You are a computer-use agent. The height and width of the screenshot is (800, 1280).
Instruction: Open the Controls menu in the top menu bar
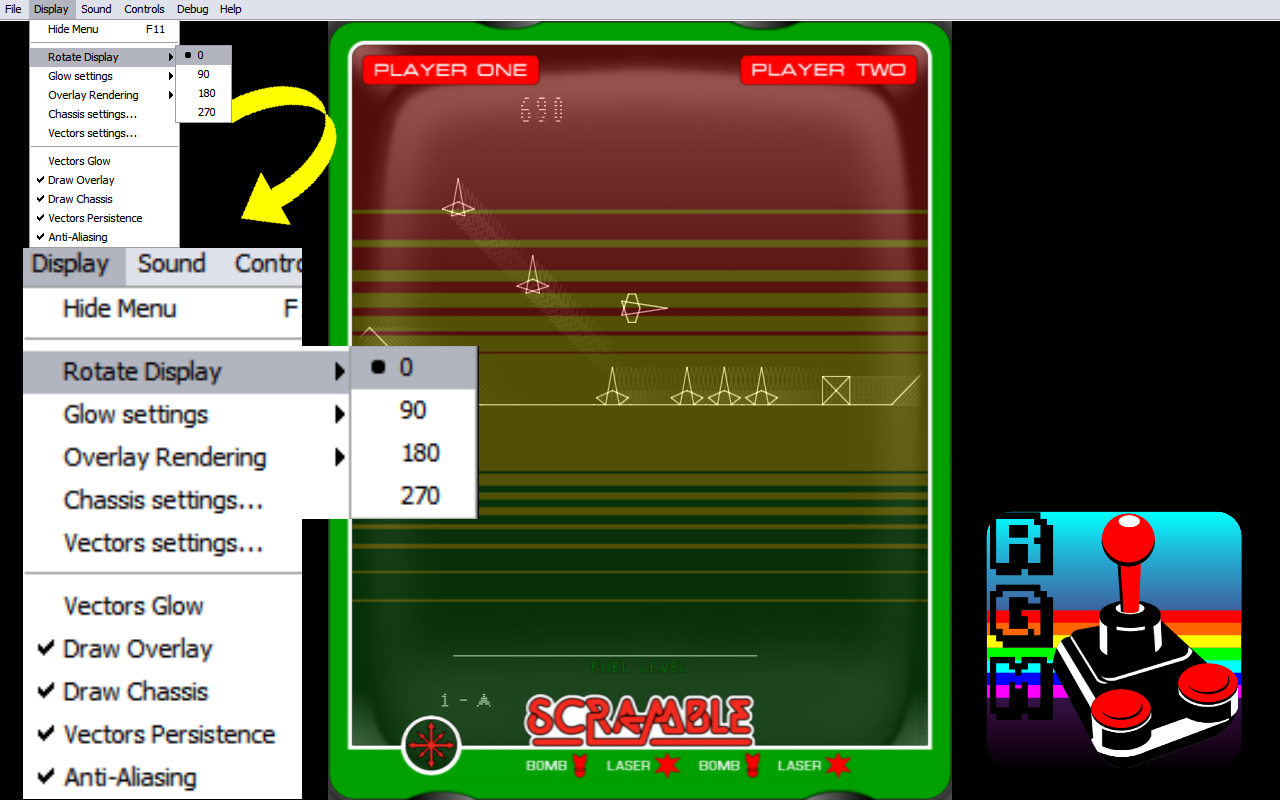coord(144,9)
